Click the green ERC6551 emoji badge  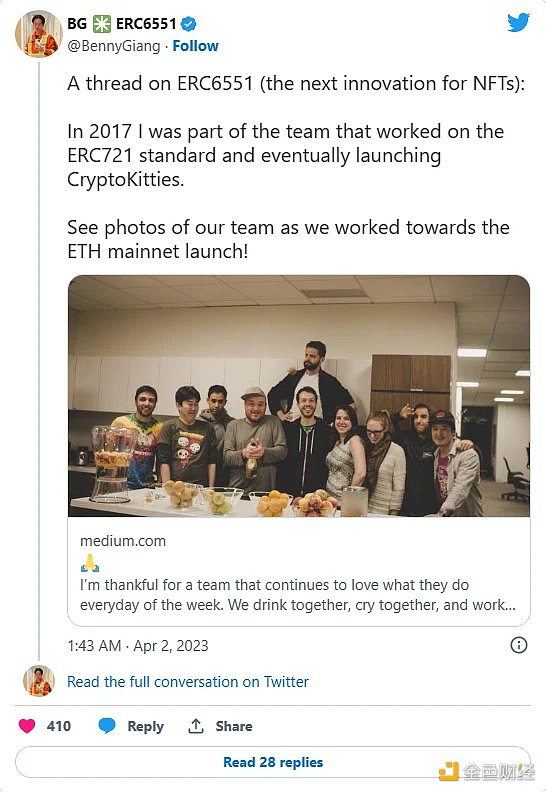click(102, 24)
